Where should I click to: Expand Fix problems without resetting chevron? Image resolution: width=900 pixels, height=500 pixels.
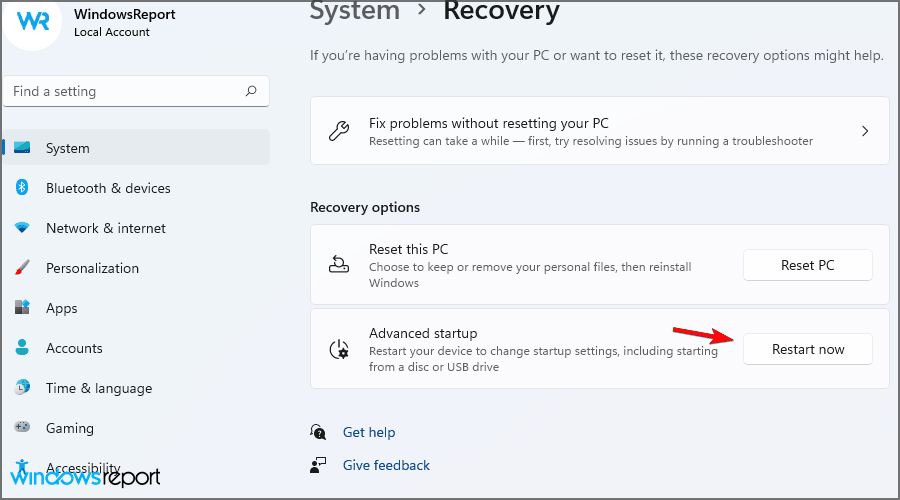[x=865, y=131]
